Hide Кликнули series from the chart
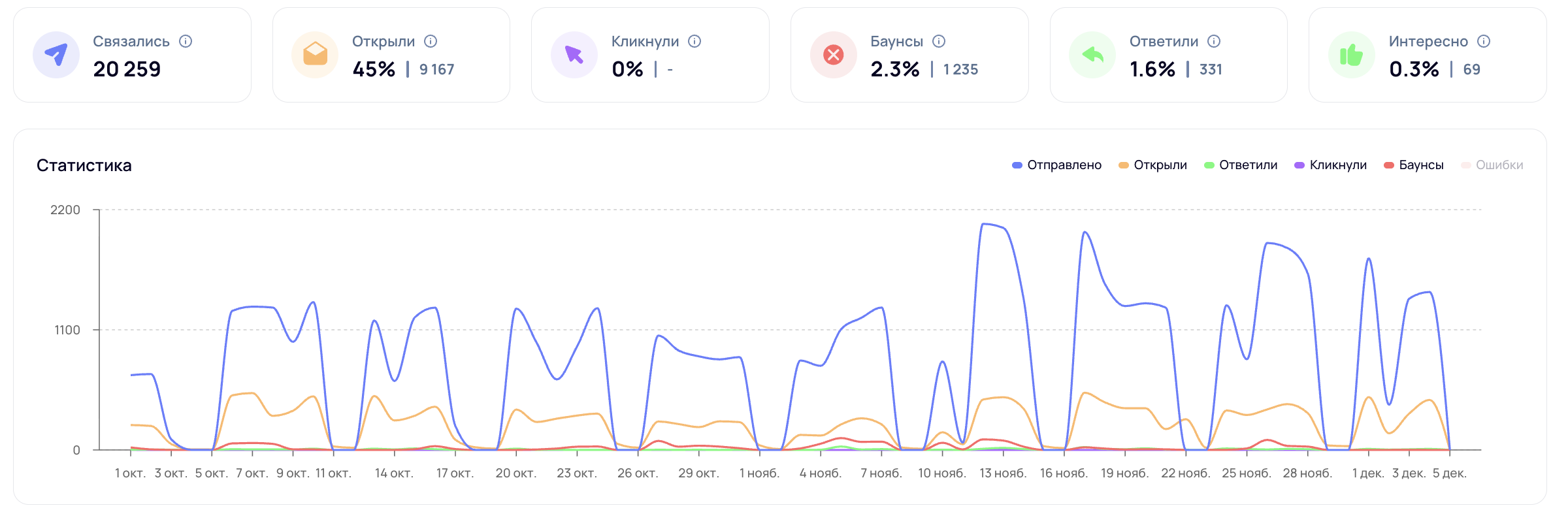The image size is (1568, 512). click(x=1330, y=165)
